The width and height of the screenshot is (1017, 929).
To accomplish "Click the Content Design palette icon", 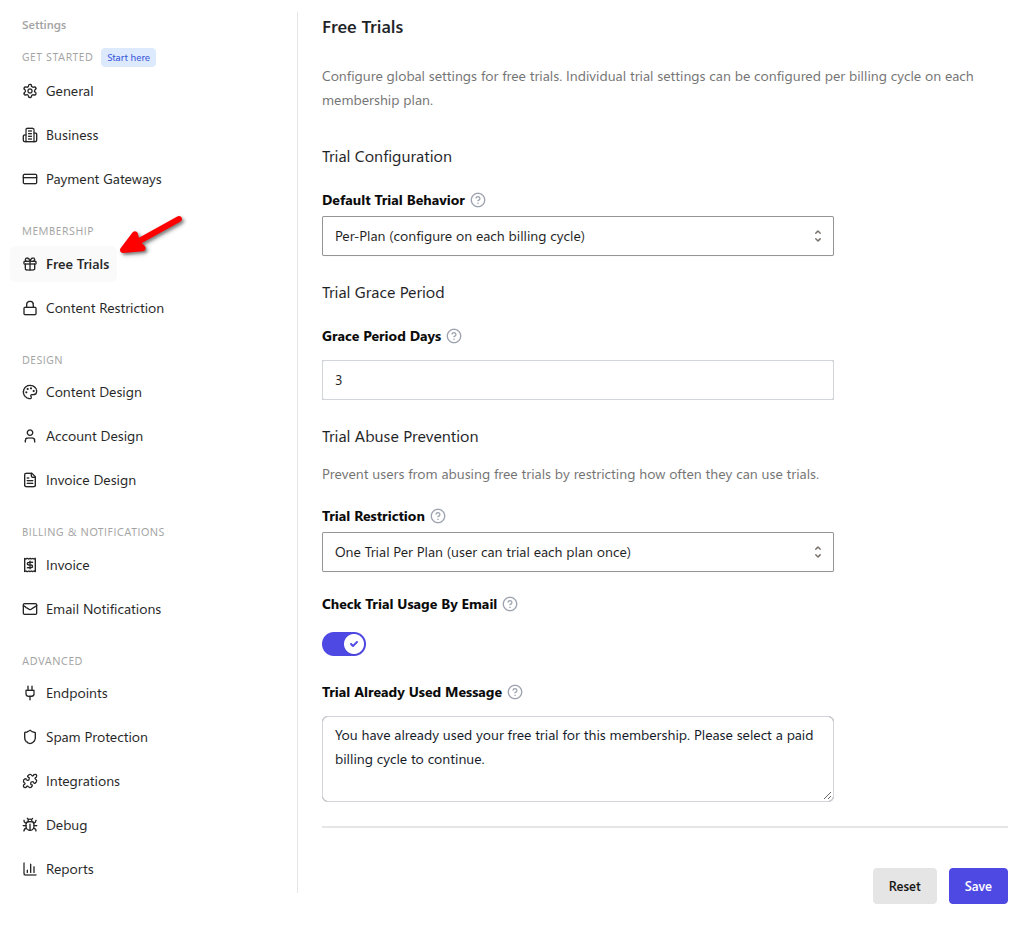I will 30,392.
